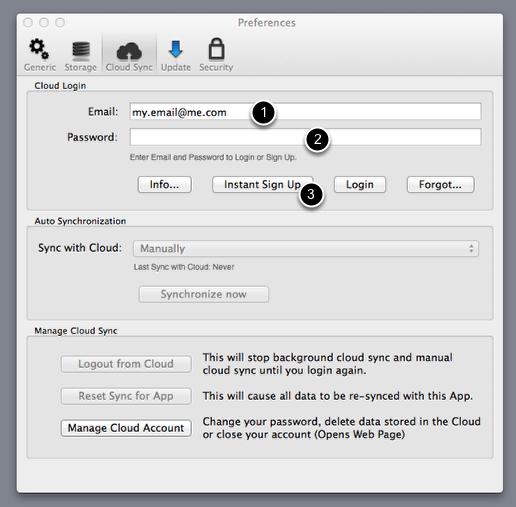Click the Info... button
516x507 pixels.
[x=165, y=184]
